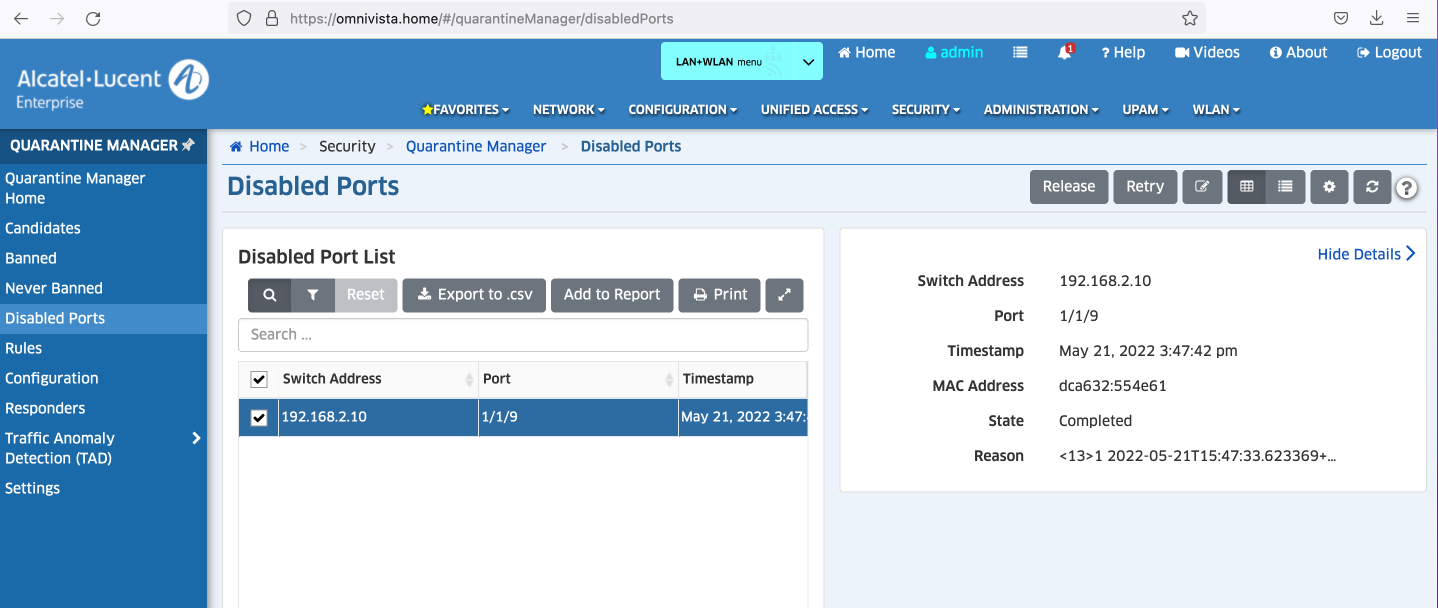1438x608 pixels.
Task: Select Candidates in the sidebar
Action: pos(43,228)
